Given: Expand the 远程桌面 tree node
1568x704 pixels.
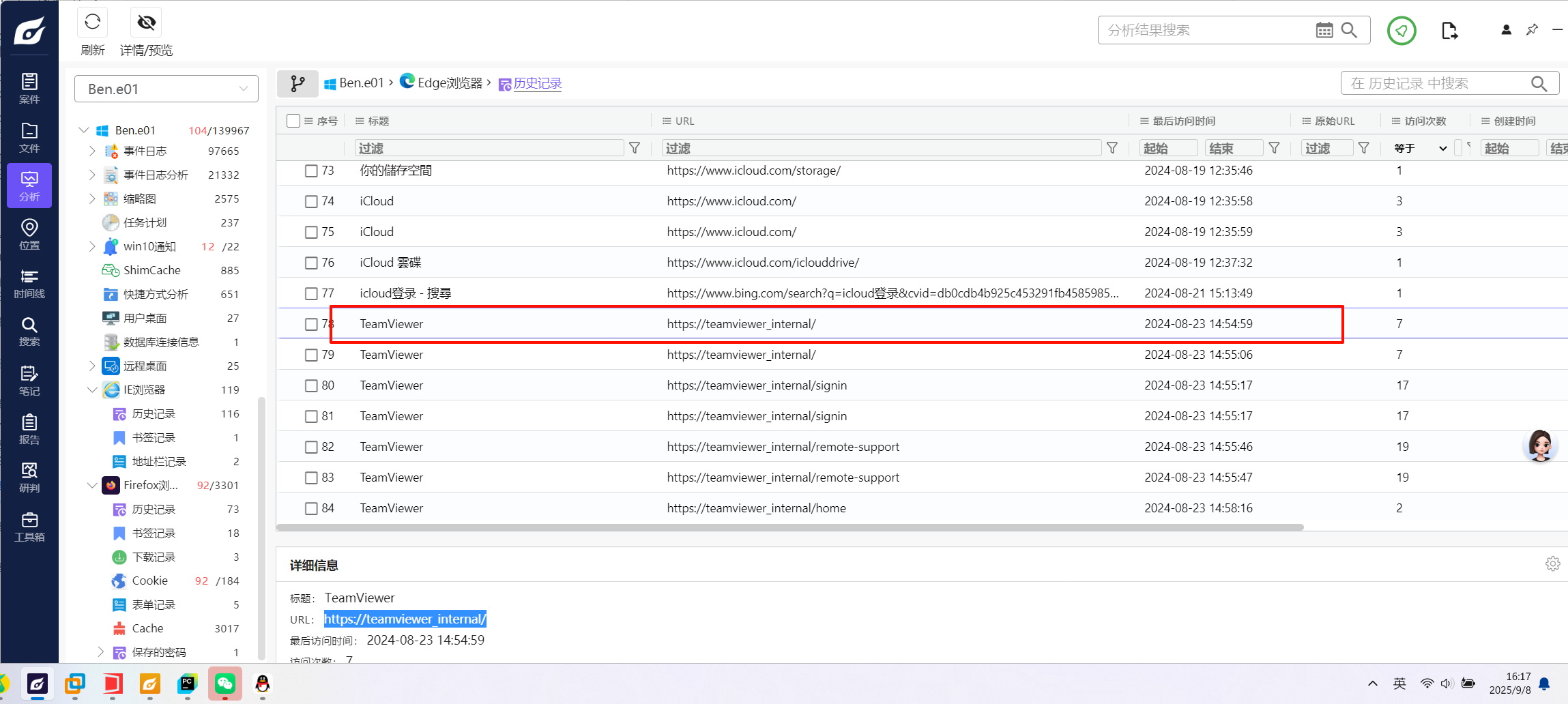Looking at the screenshot, I should [x=92, y=366].
